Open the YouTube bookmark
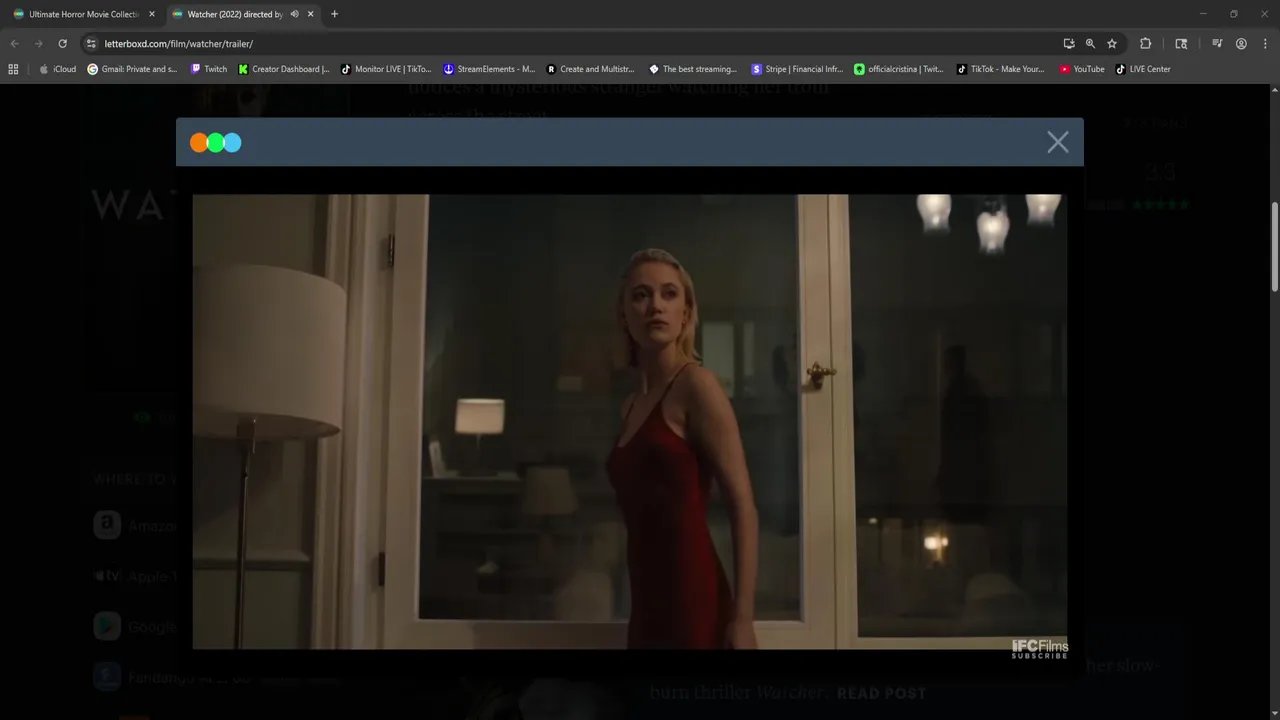This screenshot has height=720, width=1280. (1082, 69)
